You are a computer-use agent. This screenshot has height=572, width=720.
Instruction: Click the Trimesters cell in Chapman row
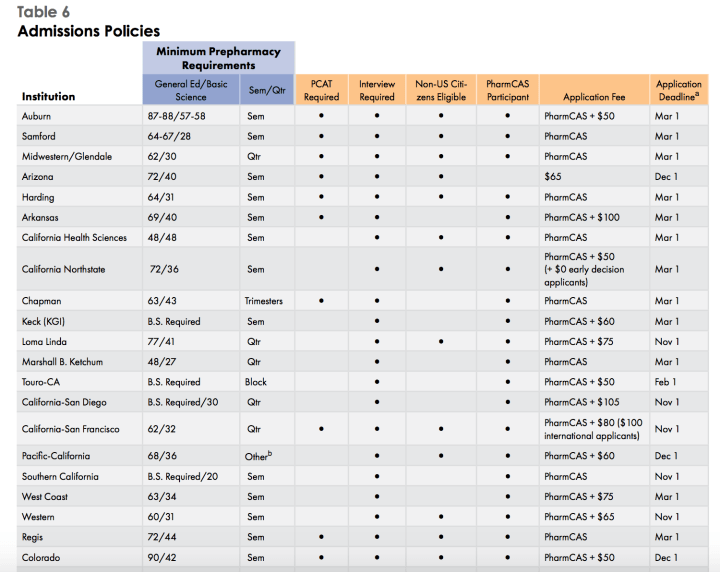264,301
